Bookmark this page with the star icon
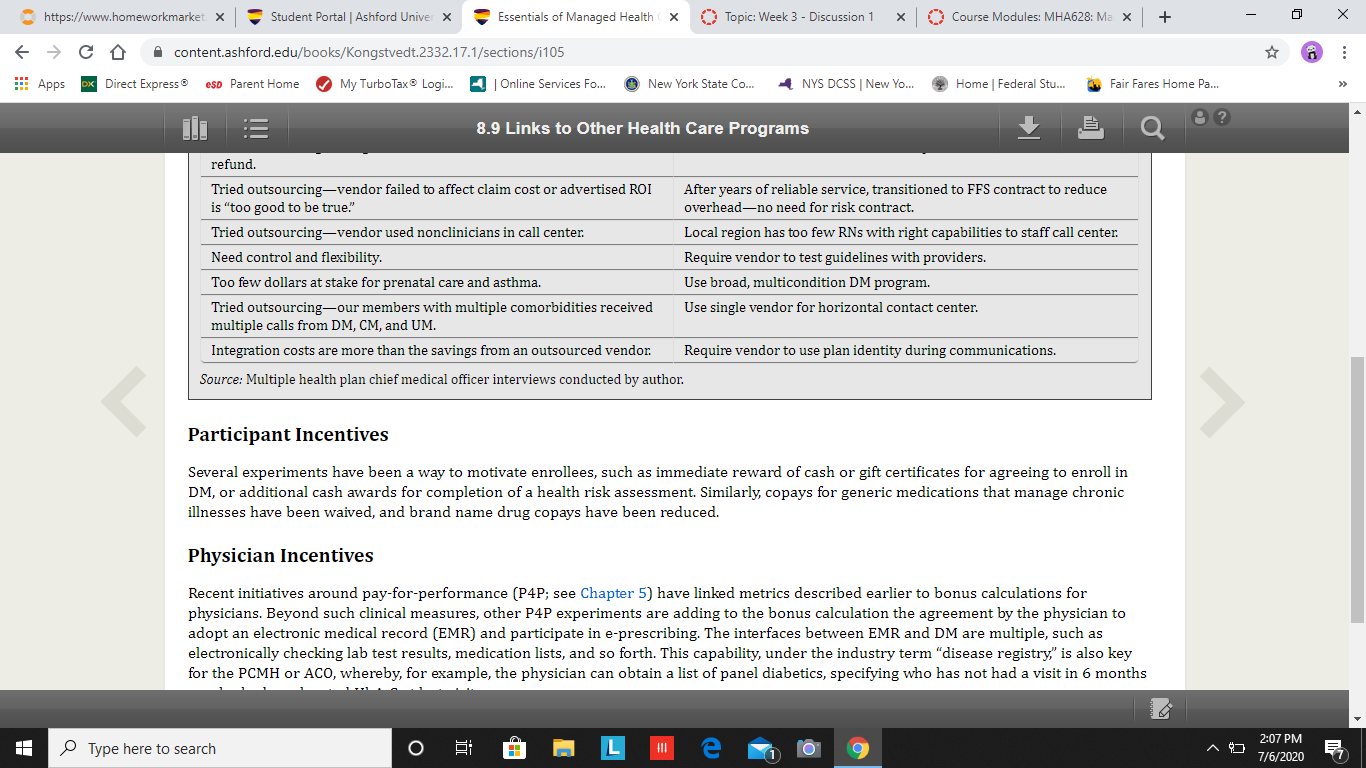This screenshot has width=1366, height=768. [1272, 52]
